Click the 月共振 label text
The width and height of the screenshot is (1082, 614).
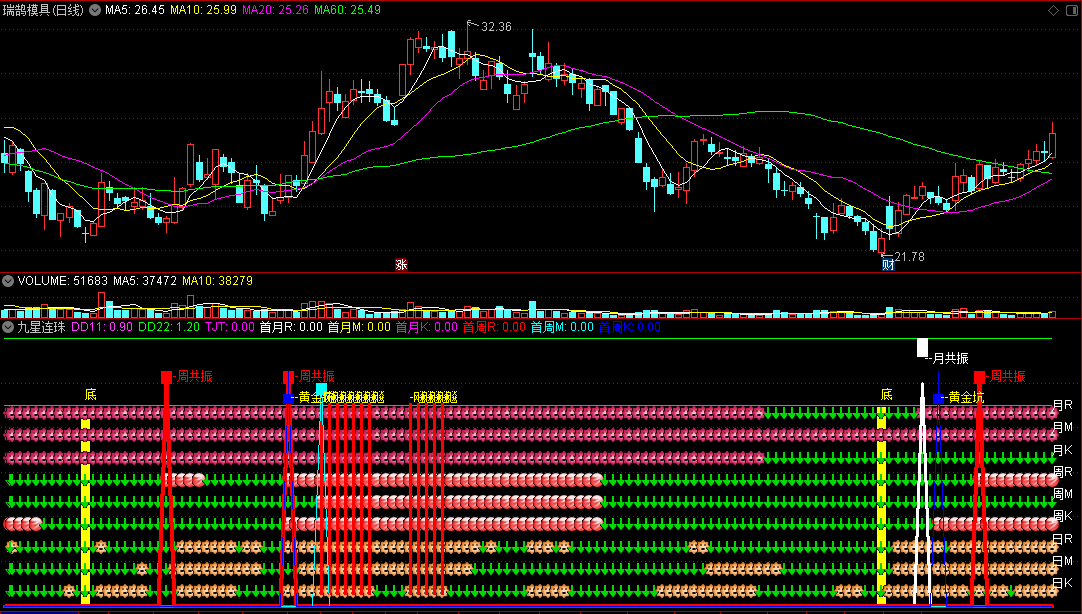951,358
